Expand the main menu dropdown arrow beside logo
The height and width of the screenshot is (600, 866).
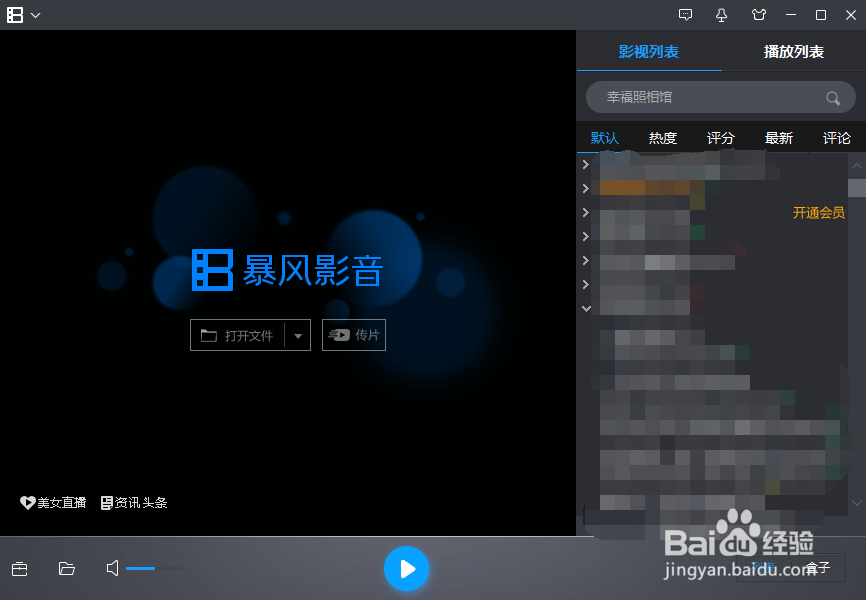(x=35, y=15)
